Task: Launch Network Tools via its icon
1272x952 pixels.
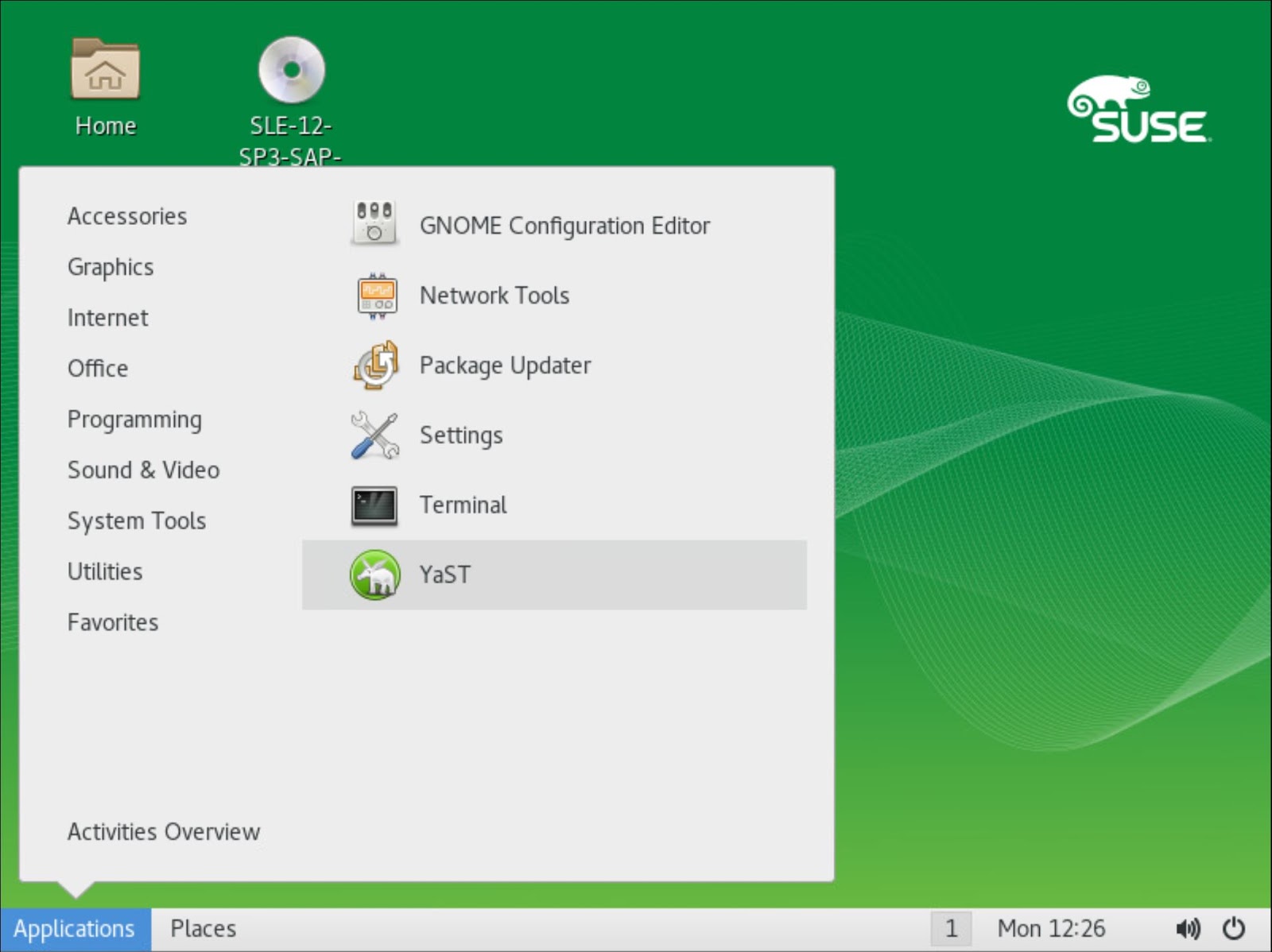Action: pyautogui.click(x=376, y=295)
